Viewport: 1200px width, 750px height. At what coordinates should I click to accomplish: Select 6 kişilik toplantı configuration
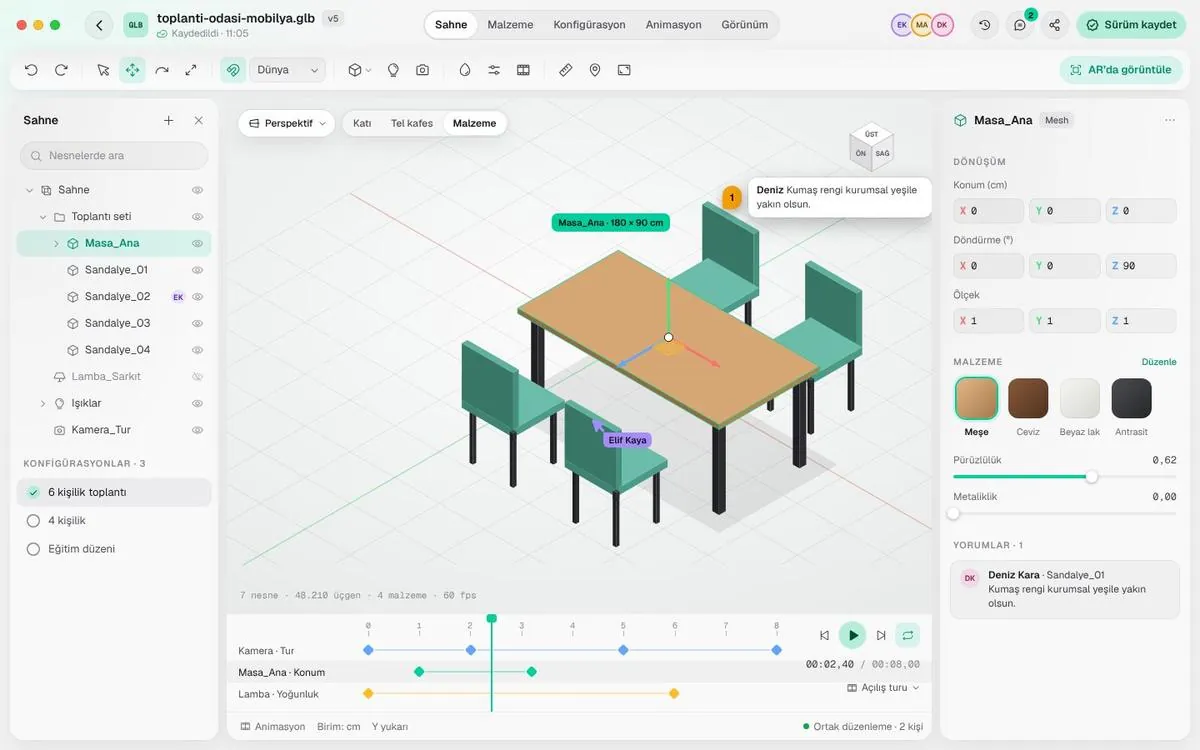coord(114,492)
